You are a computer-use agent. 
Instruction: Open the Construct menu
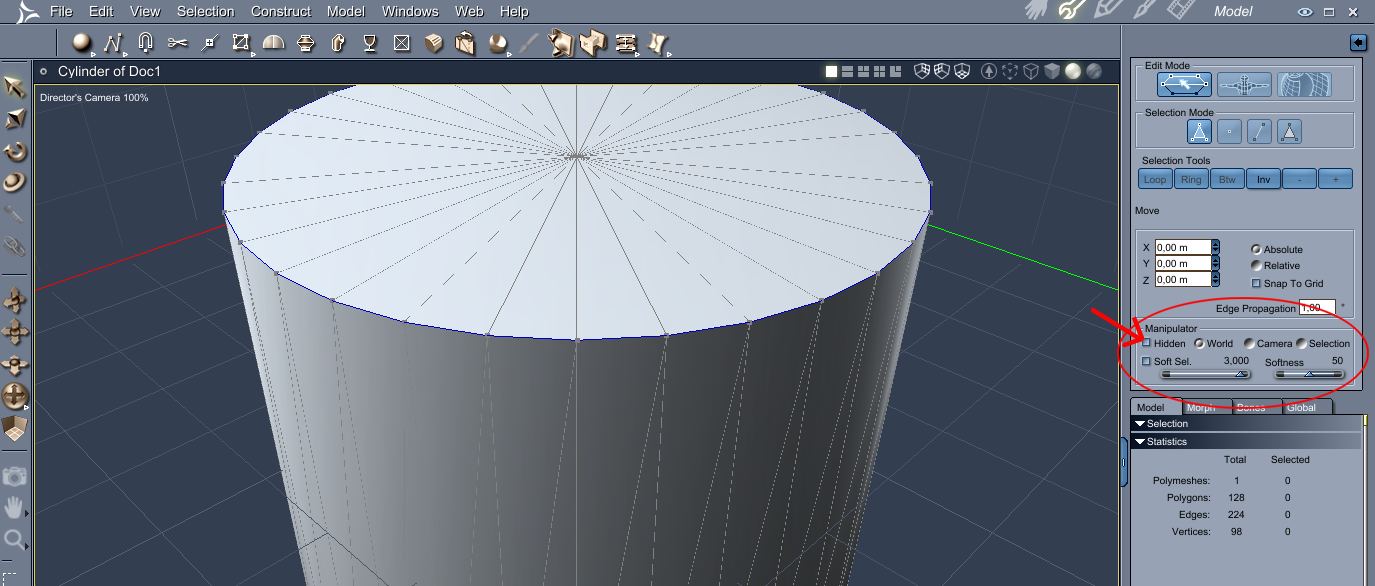click(x=280, y=11)
